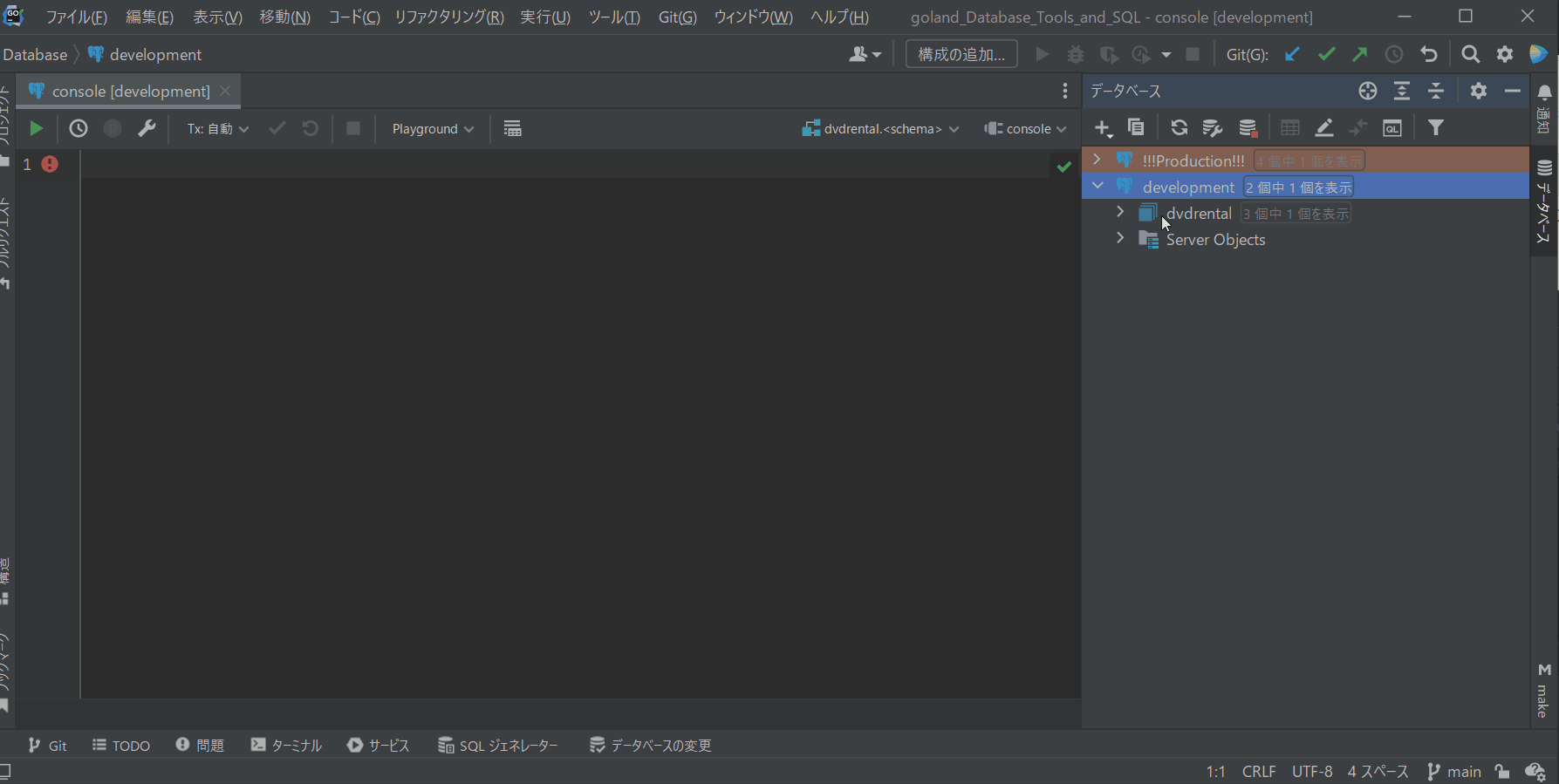This screenshot has width=1559, height=784.
Task: Open the database filter funnel icon
Action: 1436,128
